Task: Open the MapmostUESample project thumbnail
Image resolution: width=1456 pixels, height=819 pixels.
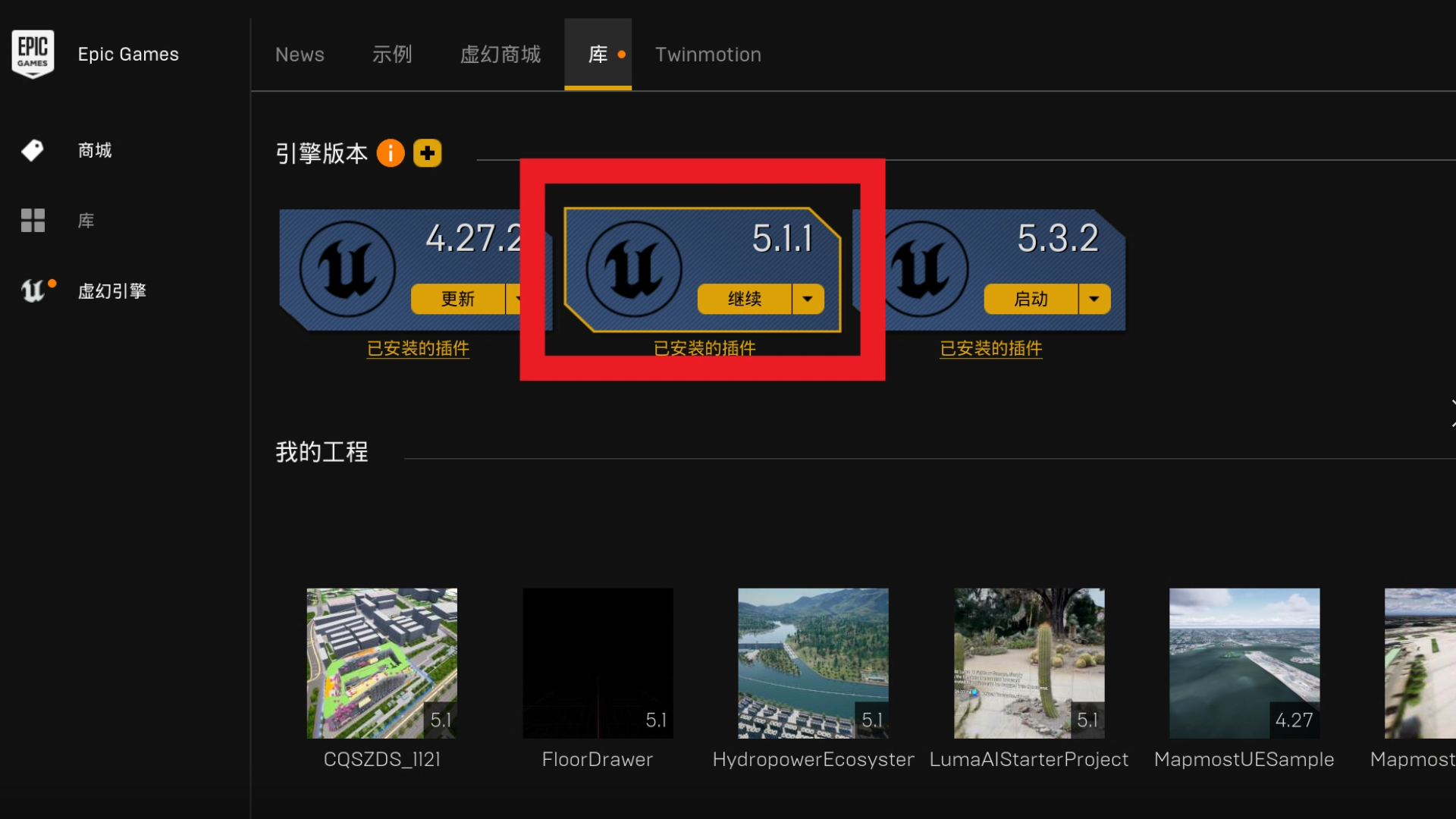Action: pyautogui.click(x=1244, y=663)
